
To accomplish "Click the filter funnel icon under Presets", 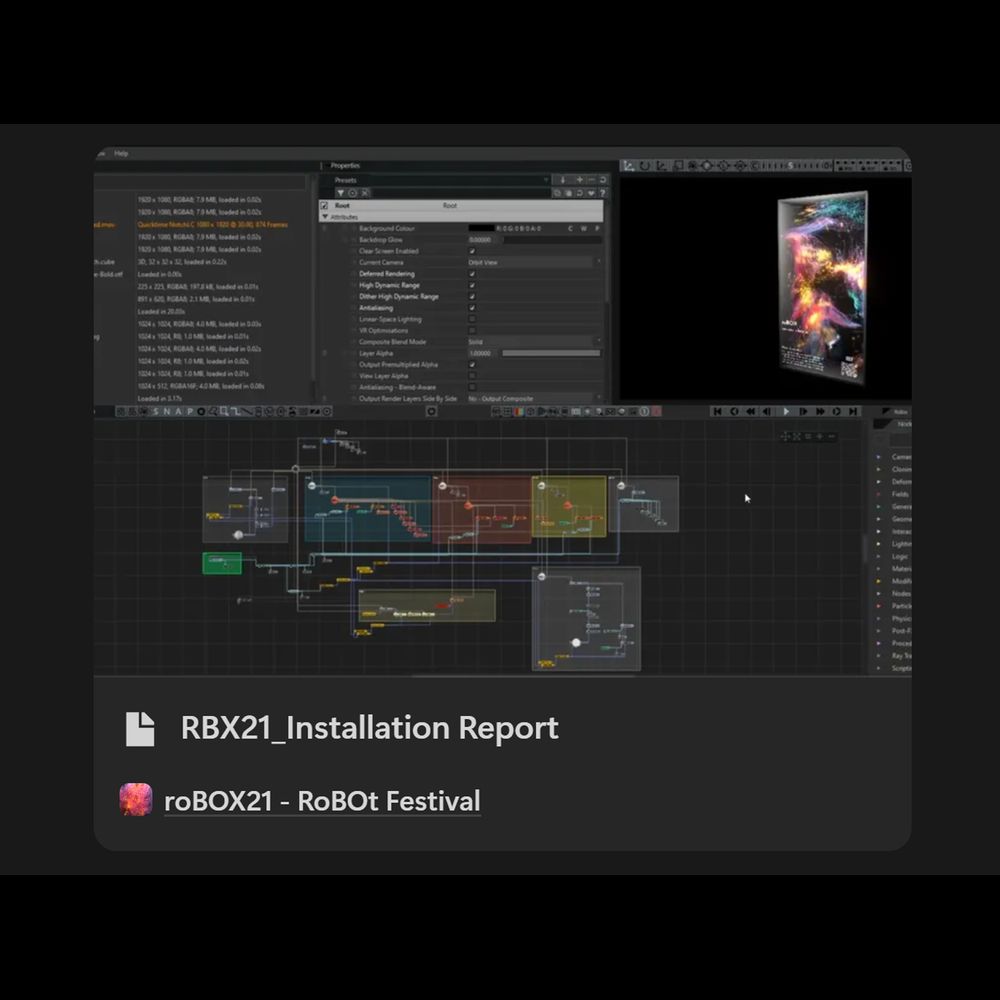I will point(340,192).
